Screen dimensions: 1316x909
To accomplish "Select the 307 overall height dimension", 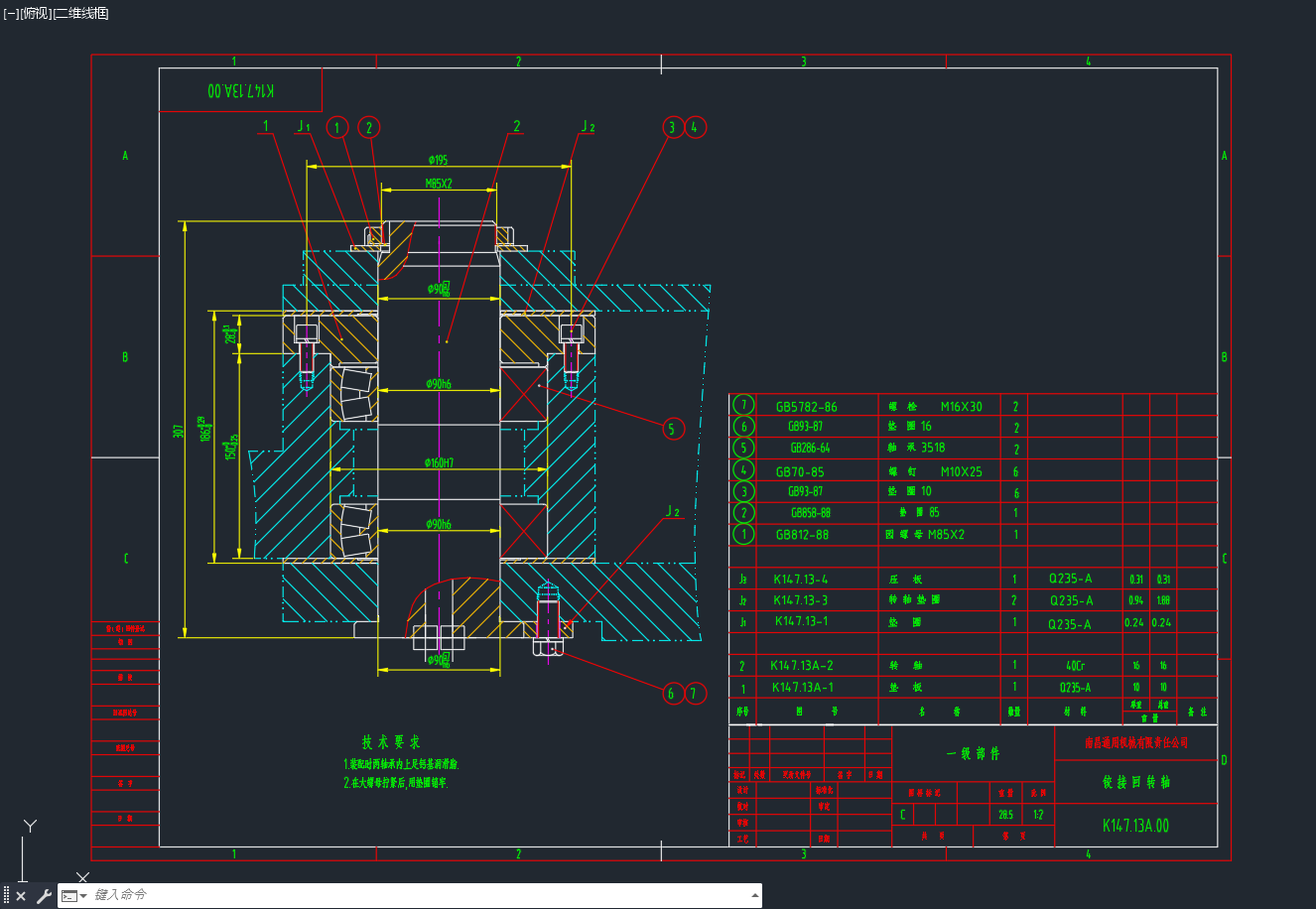I will pyautogui.click(x=179, y=432).
